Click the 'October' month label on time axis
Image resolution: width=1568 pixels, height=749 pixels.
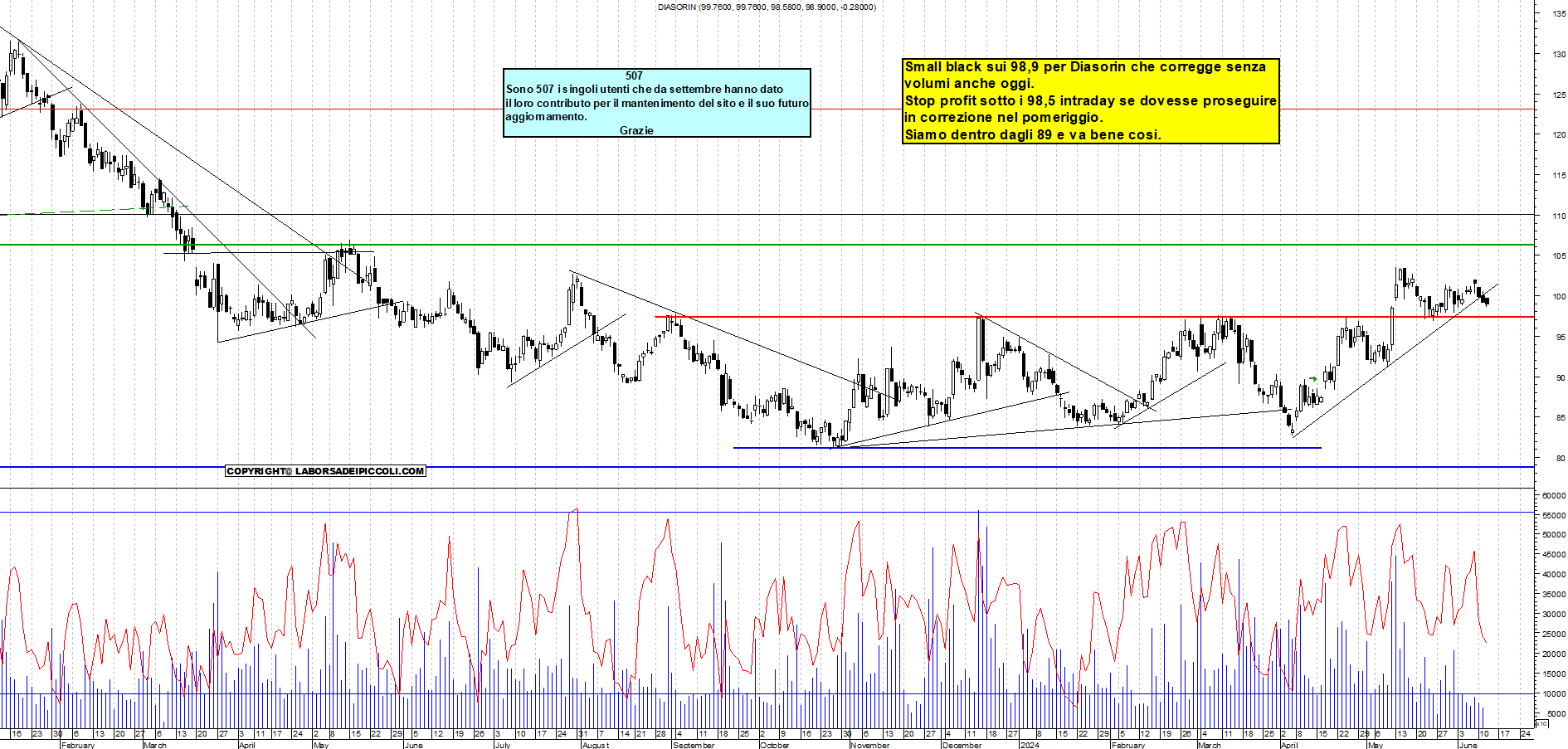pos(775,745)
